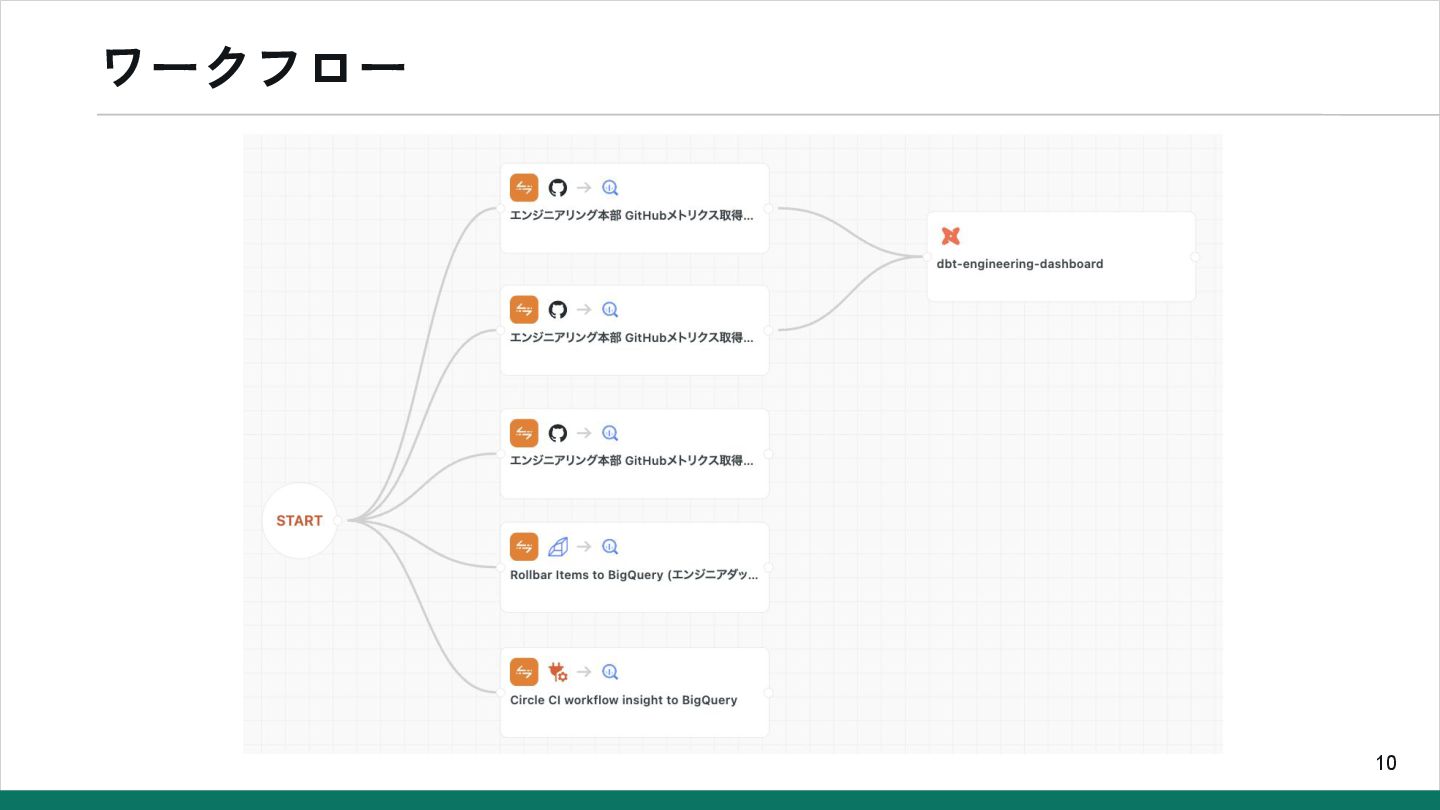Click the slide page number 10
The image size is (1440, 810).
[1386, 763]
